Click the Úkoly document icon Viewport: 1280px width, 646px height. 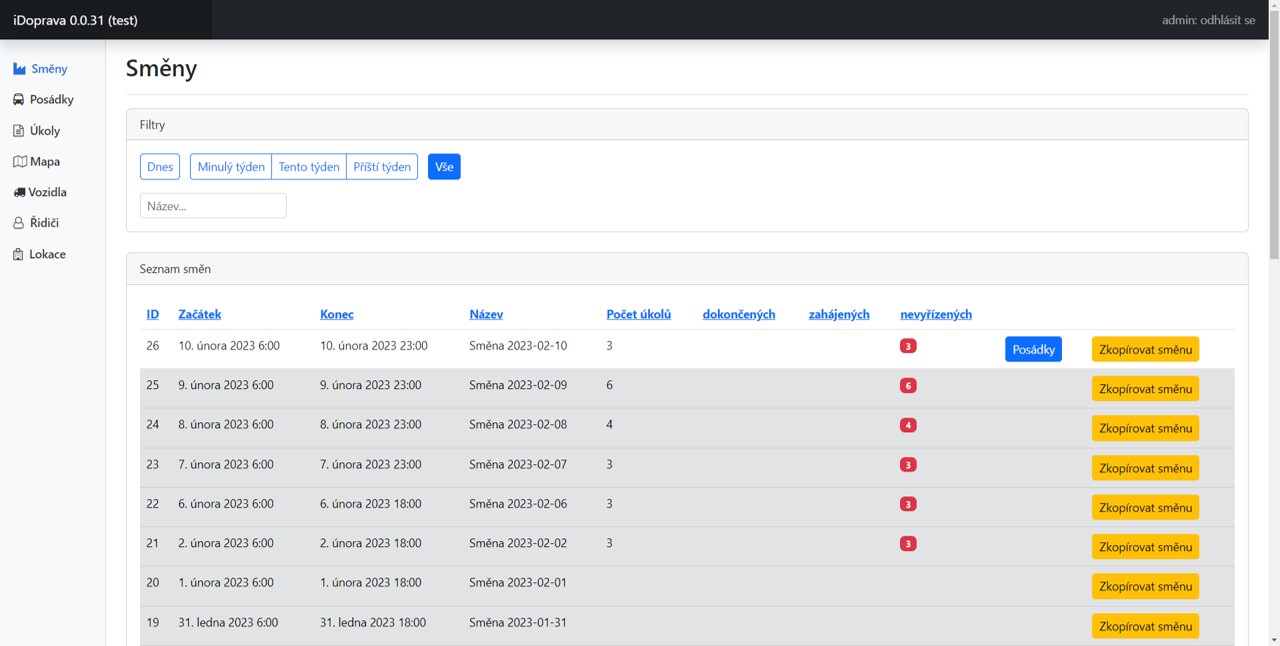click(19, 131)
